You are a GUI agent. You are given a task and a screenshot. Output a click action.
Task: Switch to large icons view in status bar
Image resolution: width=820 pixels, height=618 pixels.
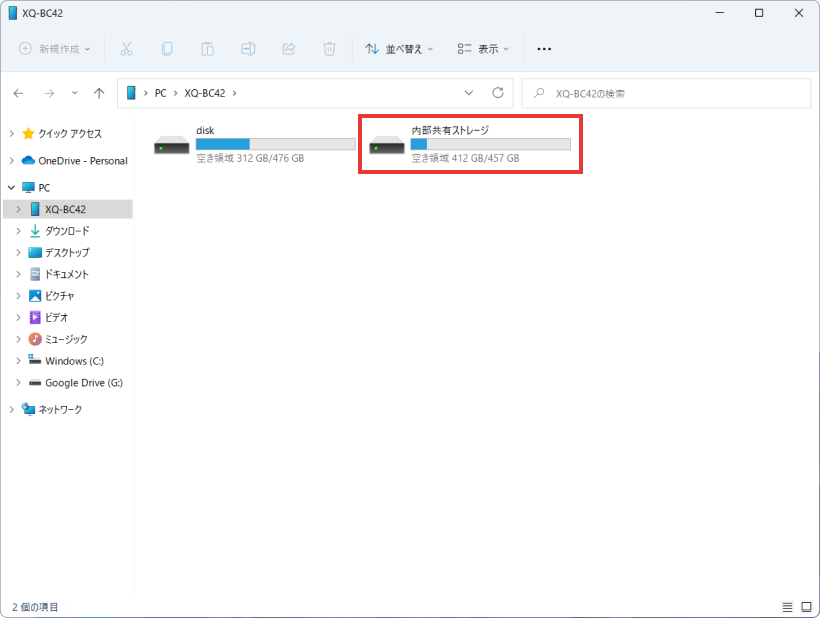point(806,607)
